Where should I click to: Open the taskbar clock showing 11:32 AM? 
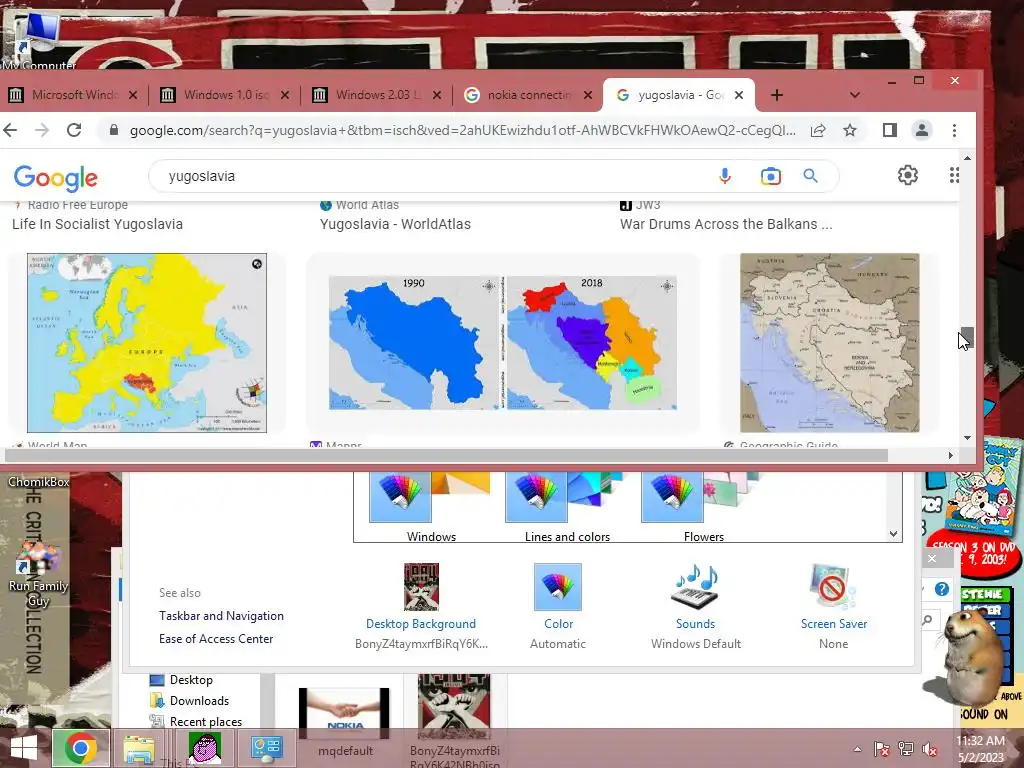click(980, 749)
